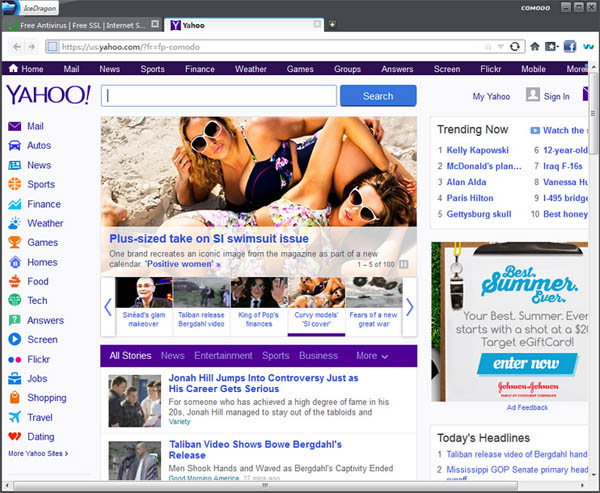
Task: Show previous carousel stories with left chevron
Action: coord(108,307)
